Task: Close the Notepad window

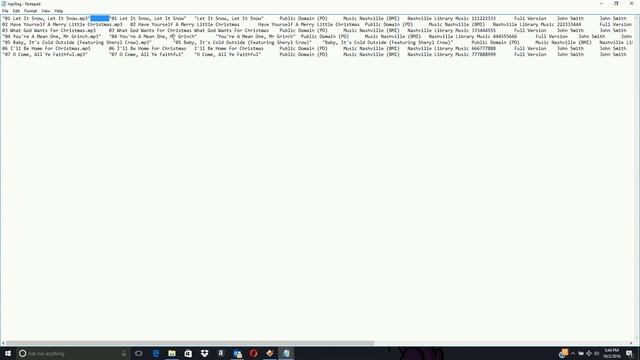Action: (x=631, y=4)
